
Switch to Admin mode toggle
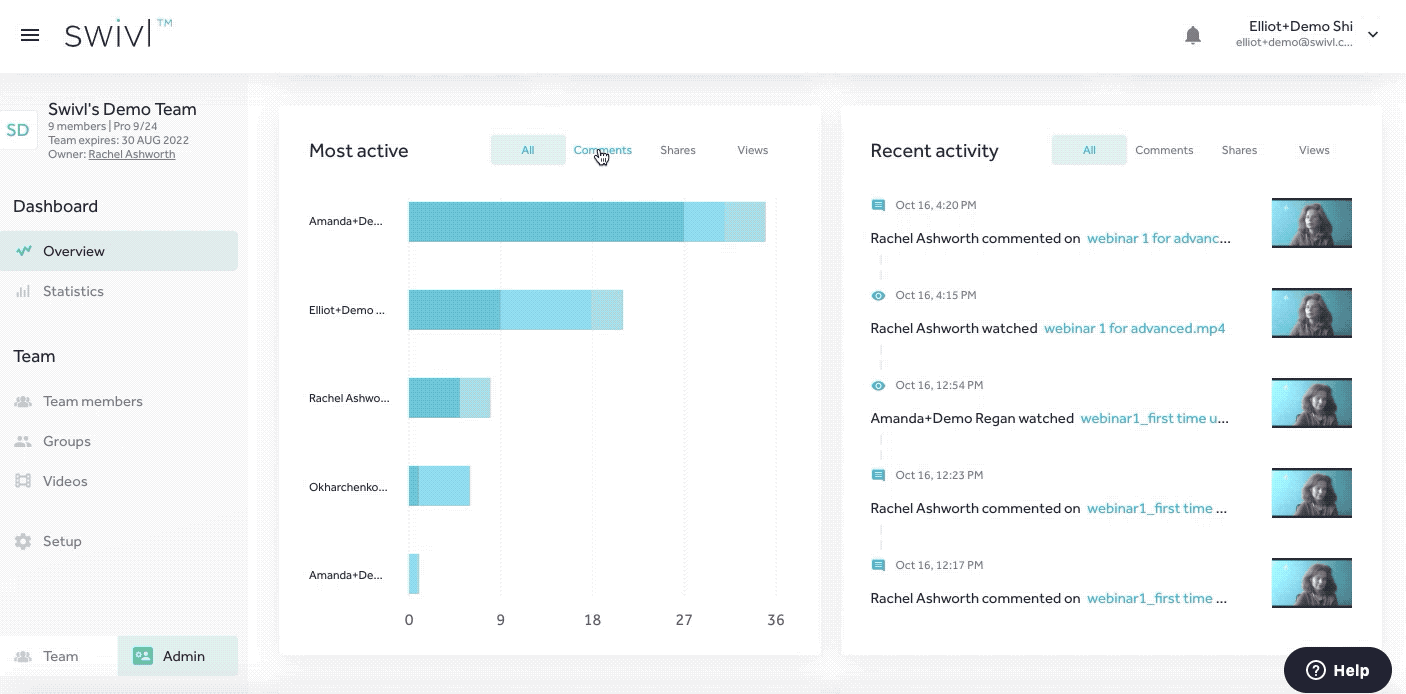[178, 656]
